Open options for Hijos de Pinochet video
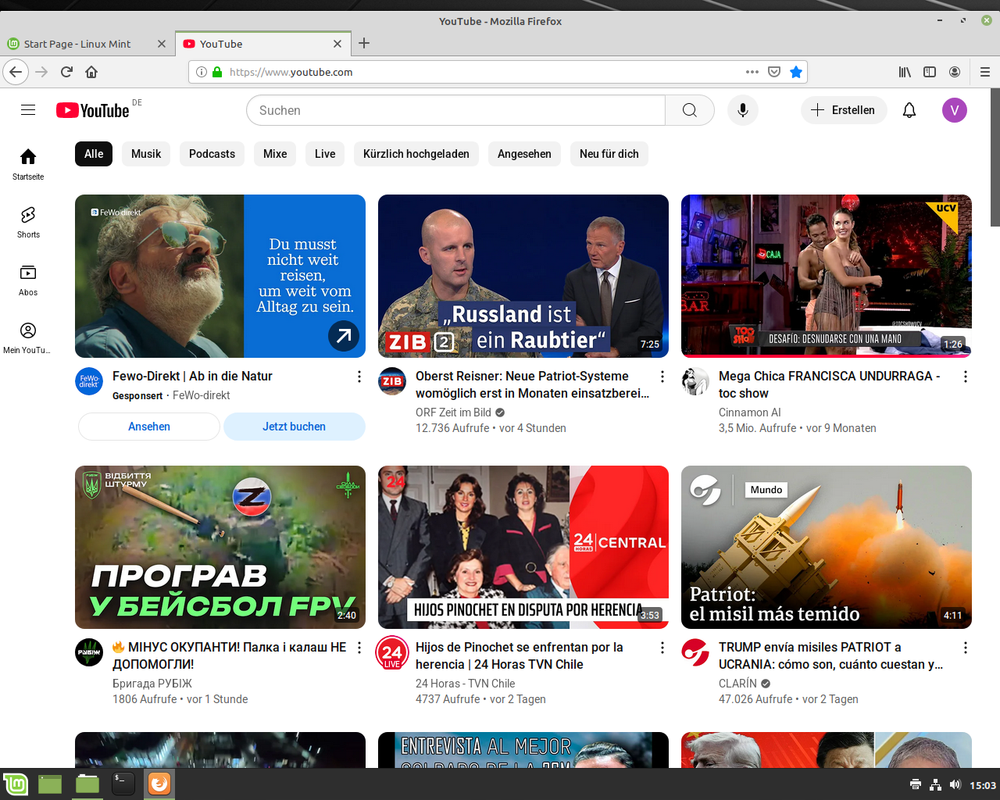This screenshot has height=800, width=1000. (662, 648)
